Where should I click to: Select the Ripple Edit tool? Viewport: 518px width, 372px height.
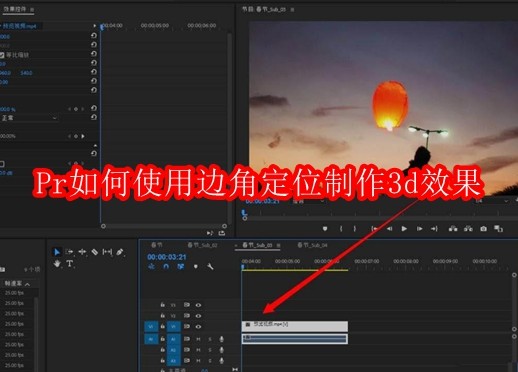pyautogui.click(x=82, y=252)
